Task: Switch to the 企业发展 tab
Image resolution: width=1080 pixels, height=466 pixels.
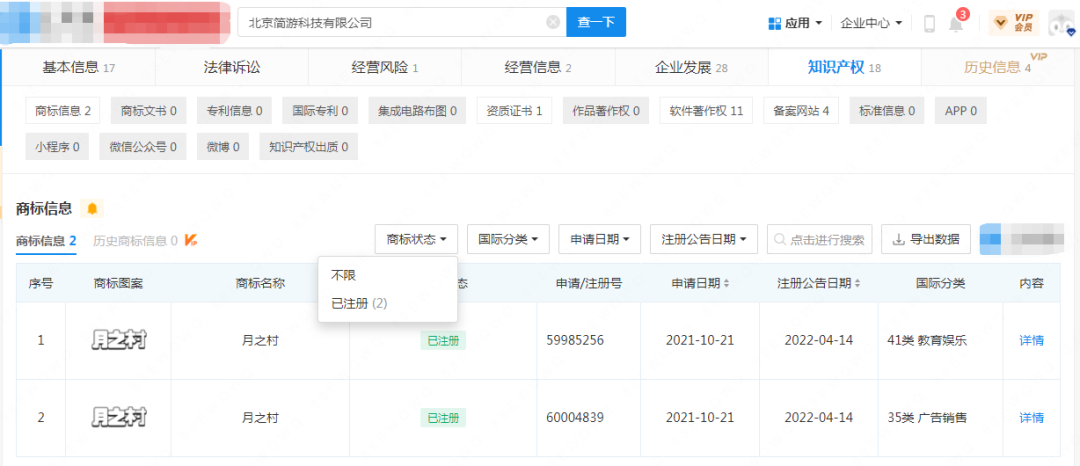Action: point(691,67)
